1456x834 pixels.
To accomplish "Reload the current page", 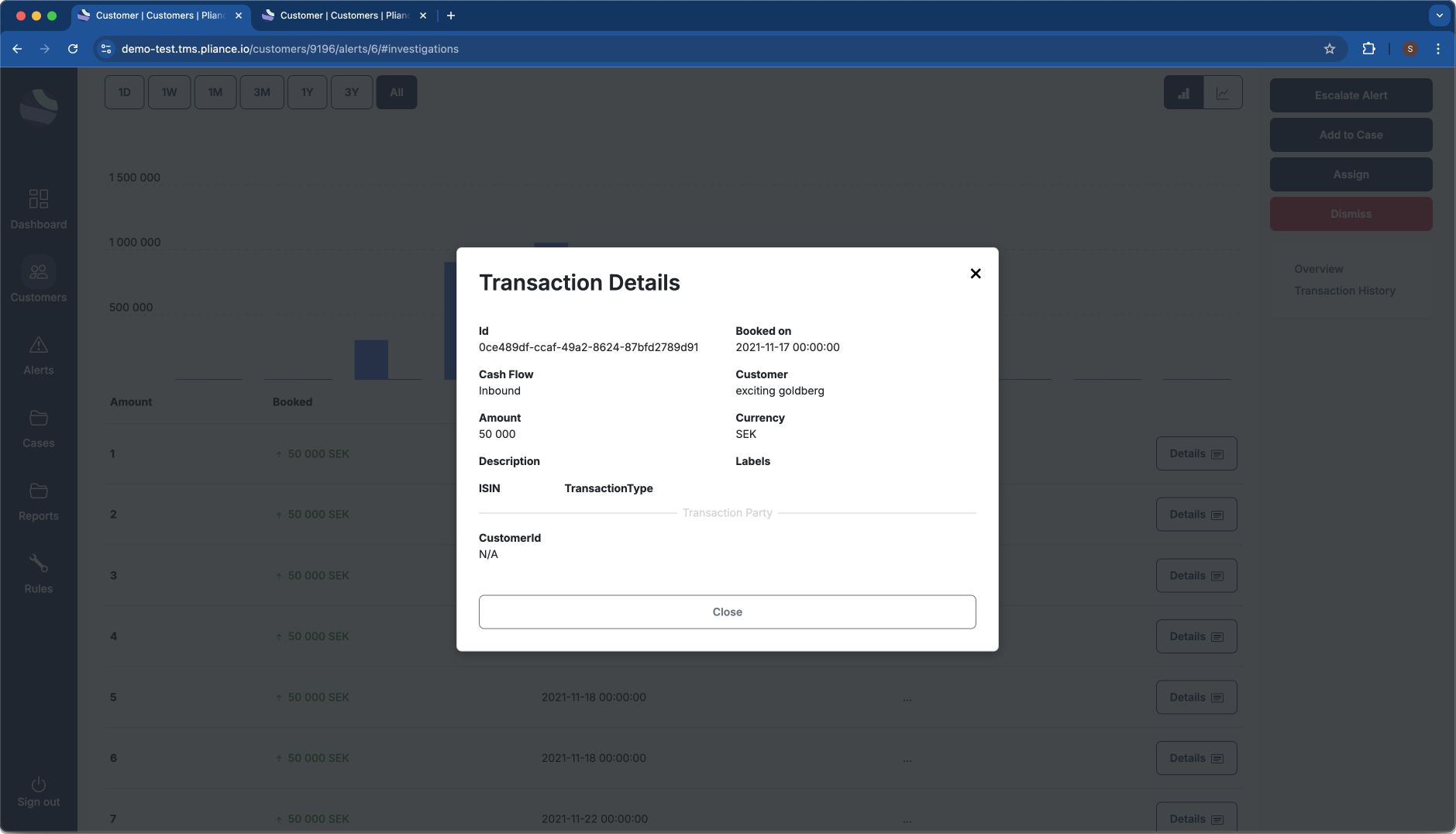I will tap(73, 48).
